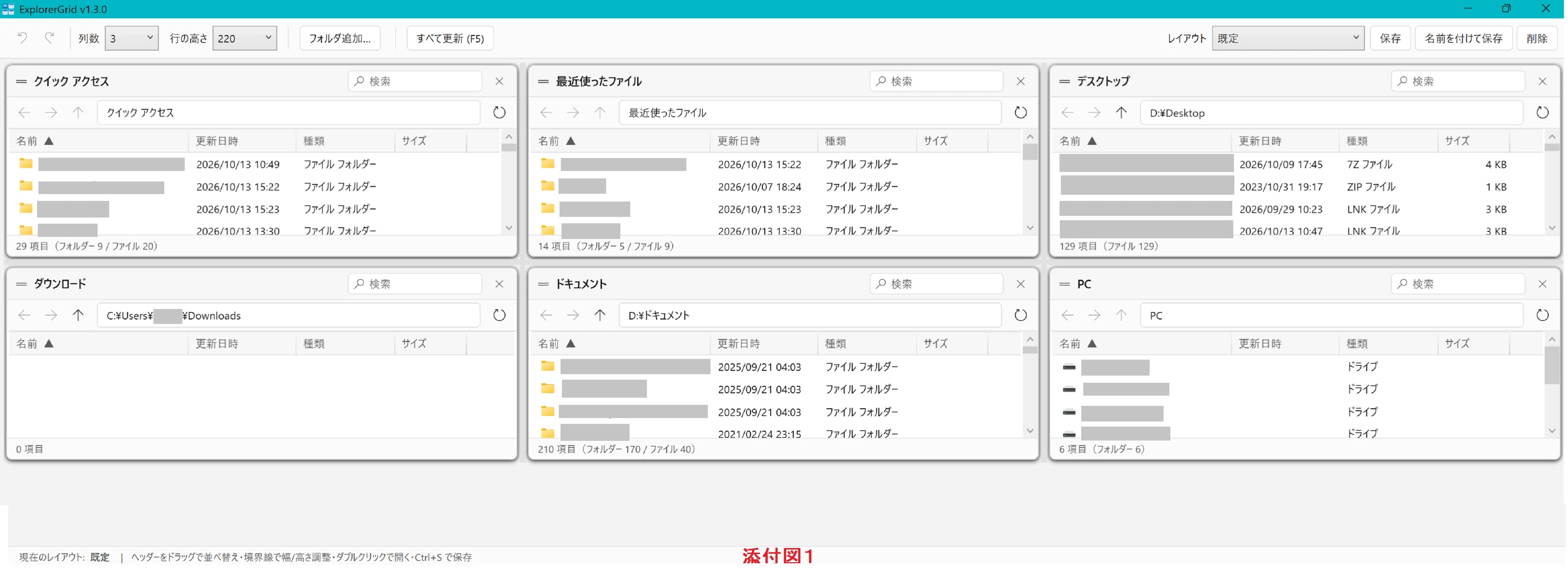Click the D:\Desktop address field
This screenshot has width=1568, height=569.
point(1331,113)
